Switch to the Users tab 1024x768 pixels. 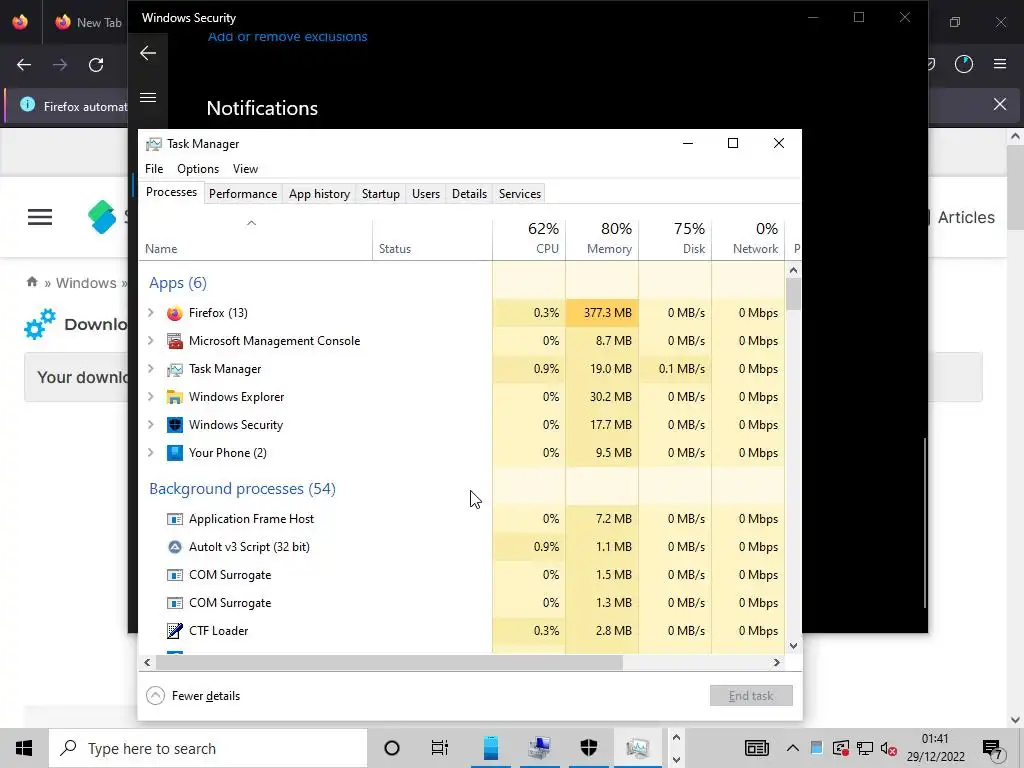(x=426, y=194)
